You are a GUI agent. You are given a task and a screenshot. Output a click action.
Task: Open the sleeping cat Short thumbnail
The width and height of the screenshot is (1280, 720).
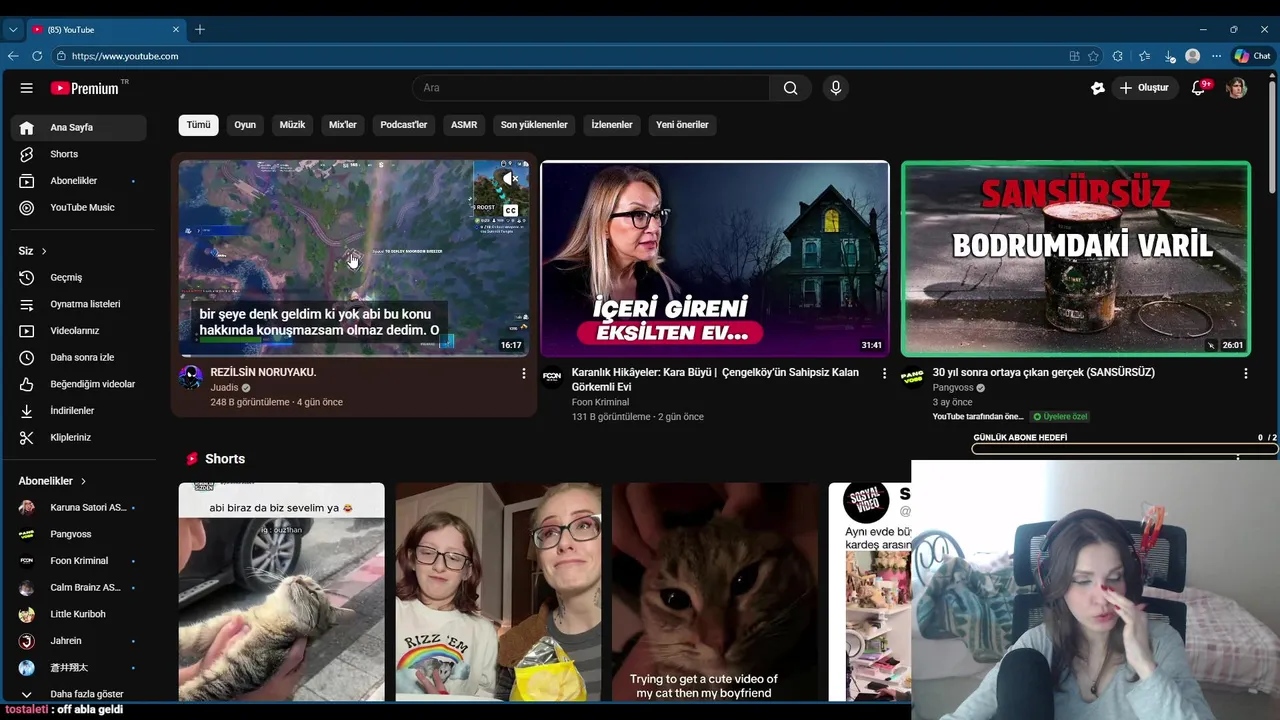point(281,591)
